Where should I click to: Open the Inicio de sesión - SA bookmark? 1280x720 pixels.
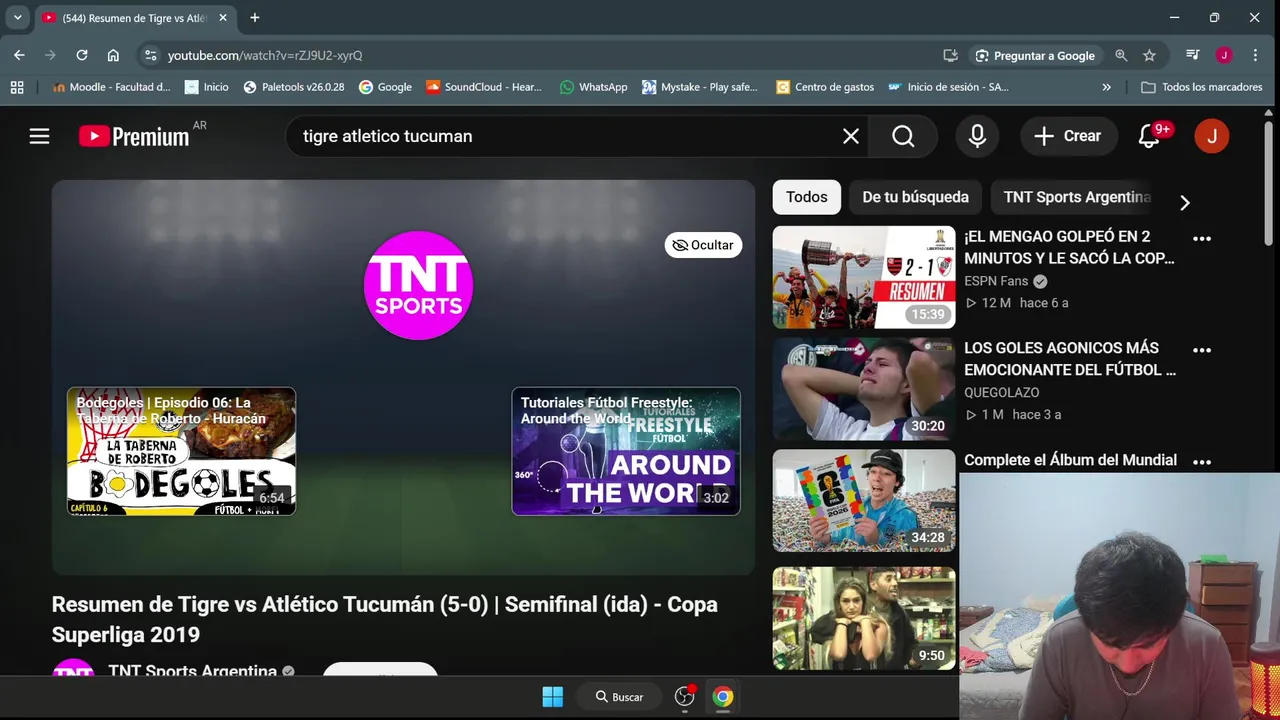pyautogui.click(x=948, y=87)
